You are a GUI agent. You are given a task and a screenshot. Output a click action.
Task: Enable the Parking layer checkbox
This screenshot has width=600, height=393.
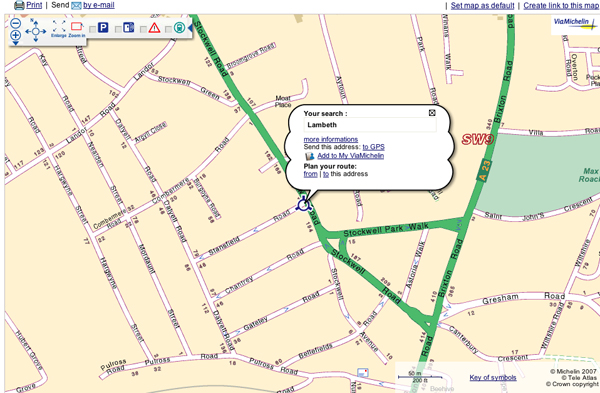(x=92, y=29)
